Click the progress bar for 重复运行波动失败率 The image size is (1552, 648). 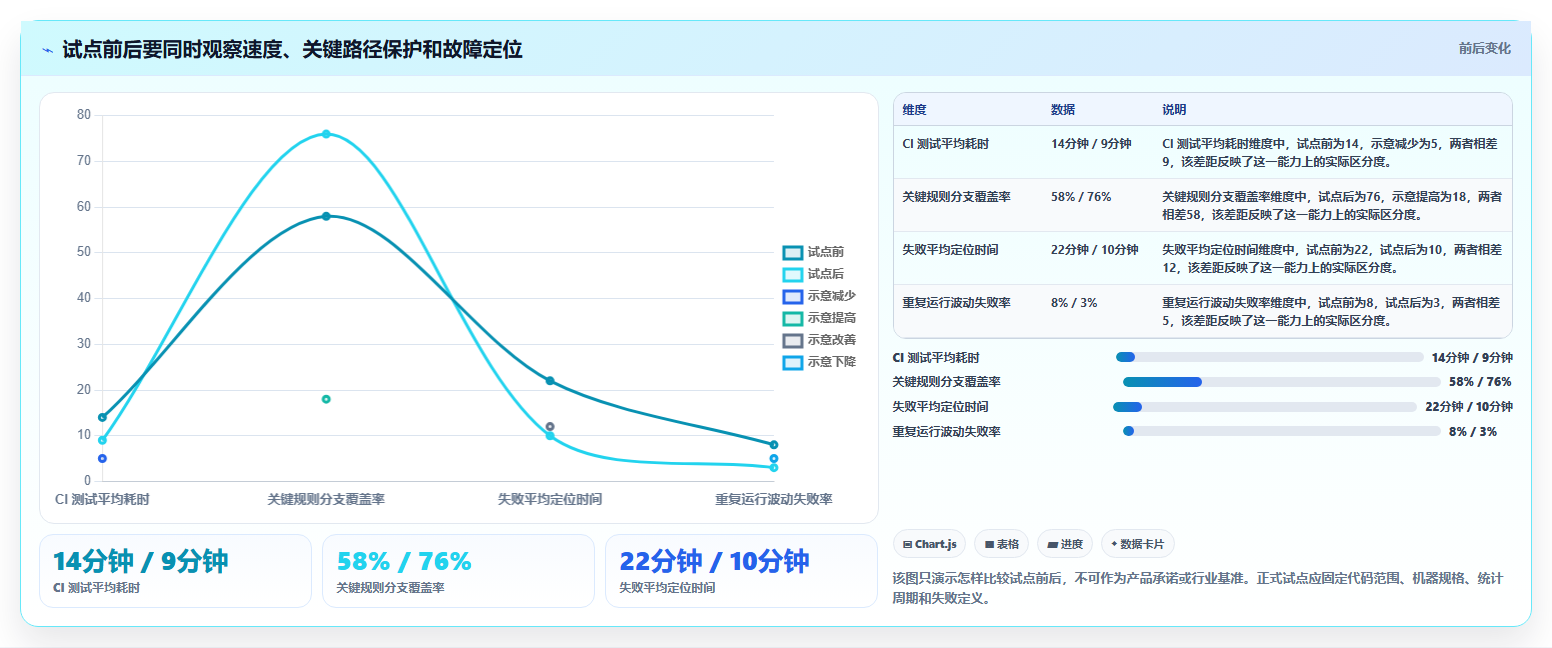pos(1282,432)
